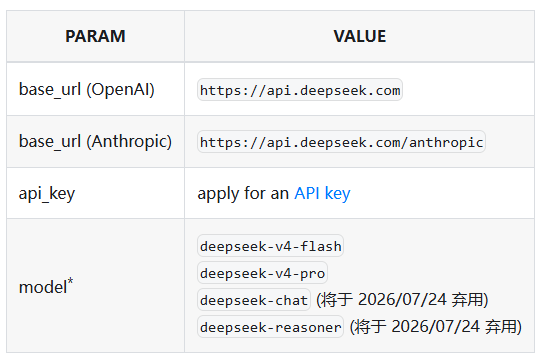Viewport: 541px width, 360px height.
Task: Click deprecation note beside deepseek-reasoner
Action: (436, 327)
